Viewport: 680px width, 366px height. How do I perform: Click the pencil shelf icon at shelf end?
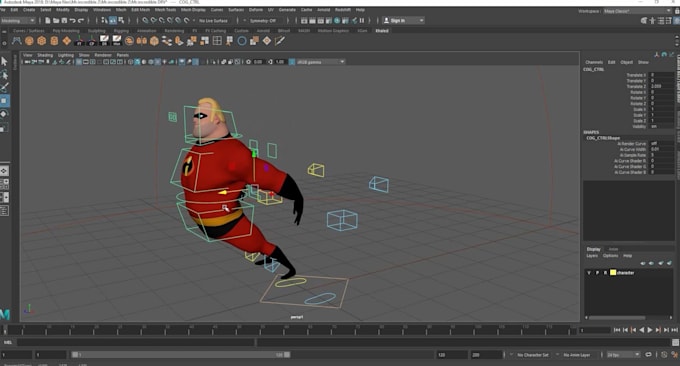point(280,41)
